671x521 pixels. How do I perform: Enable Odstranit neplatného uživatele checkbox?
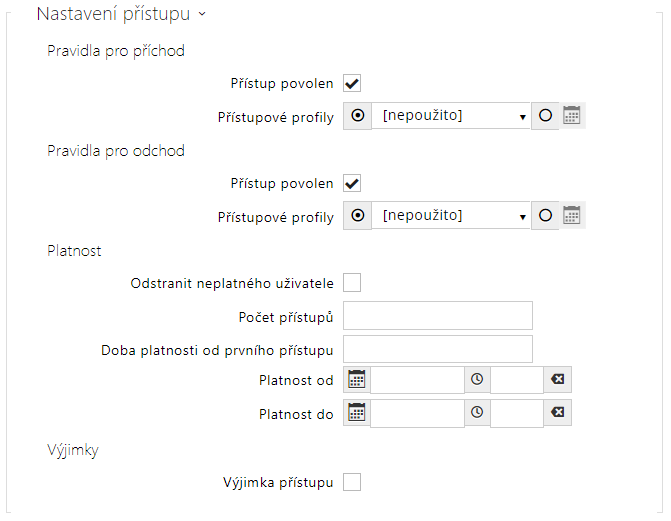[x=352, y=283]
